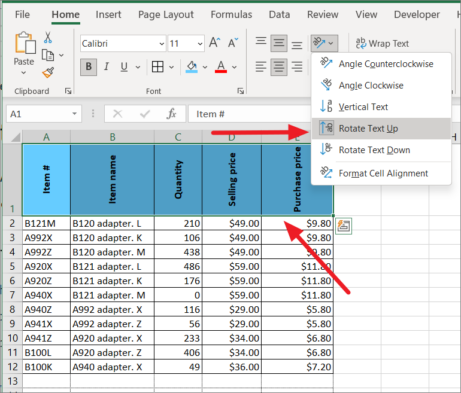
Task: Open the Developer tab
Action: tap(417, 15)
